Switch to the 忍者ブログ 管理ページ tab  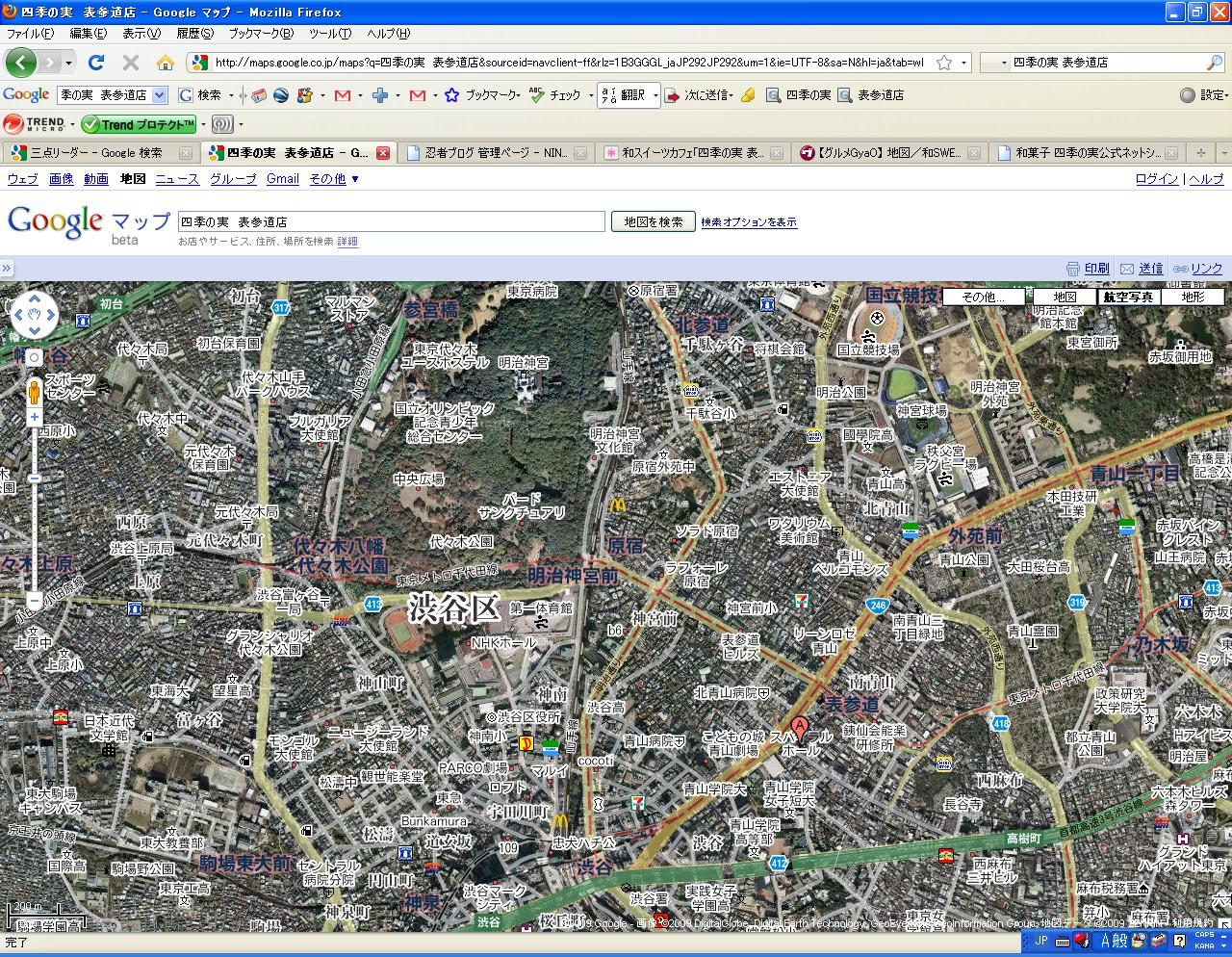(x=497, y=152)
